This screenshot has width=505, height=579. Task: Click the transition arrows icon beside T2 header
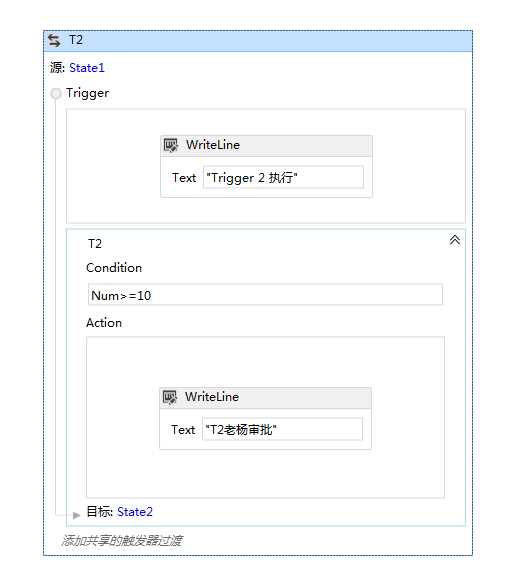(x=54, y=41)
